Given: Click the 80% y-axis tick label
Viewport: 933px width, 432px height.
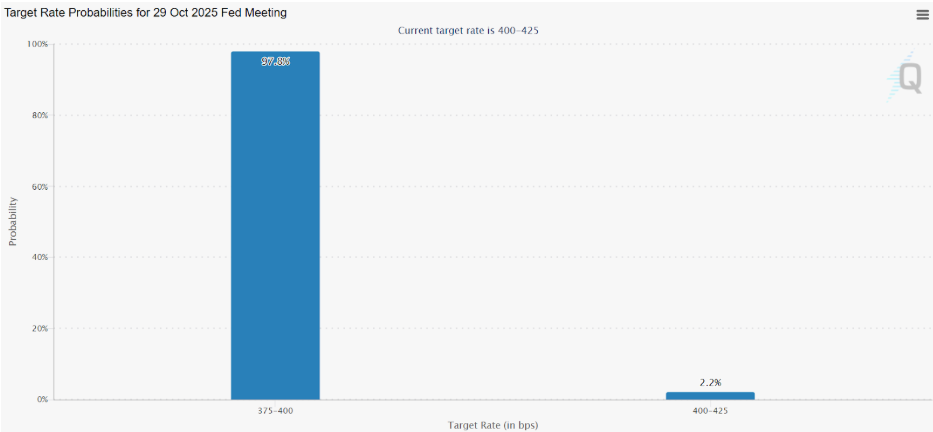Looking at the screenshot, I should (x=39, y=116).
